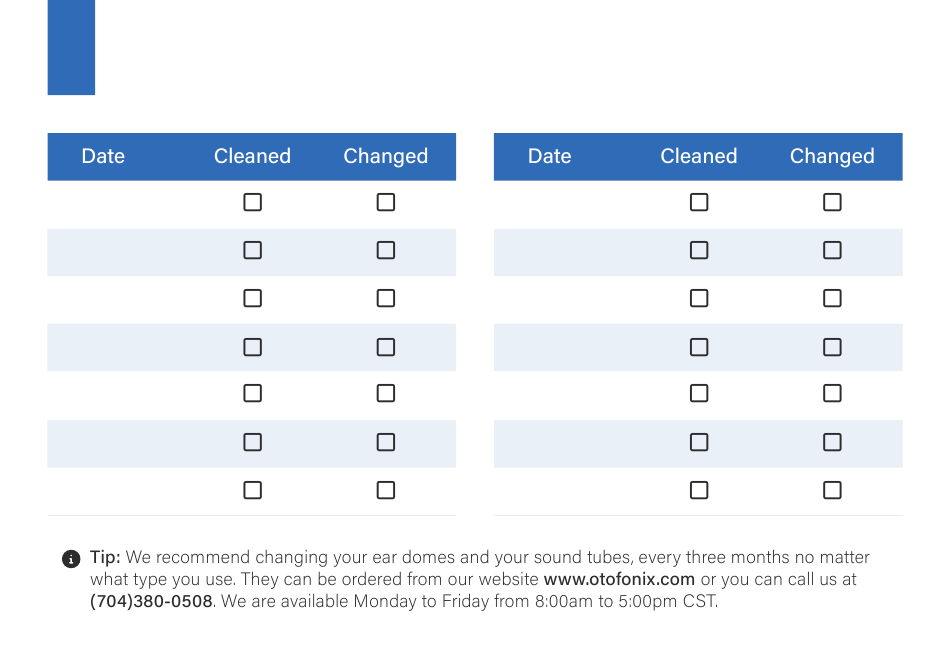Select the right table Changed header
950x665 pixels.
click(x=832, y=156)
